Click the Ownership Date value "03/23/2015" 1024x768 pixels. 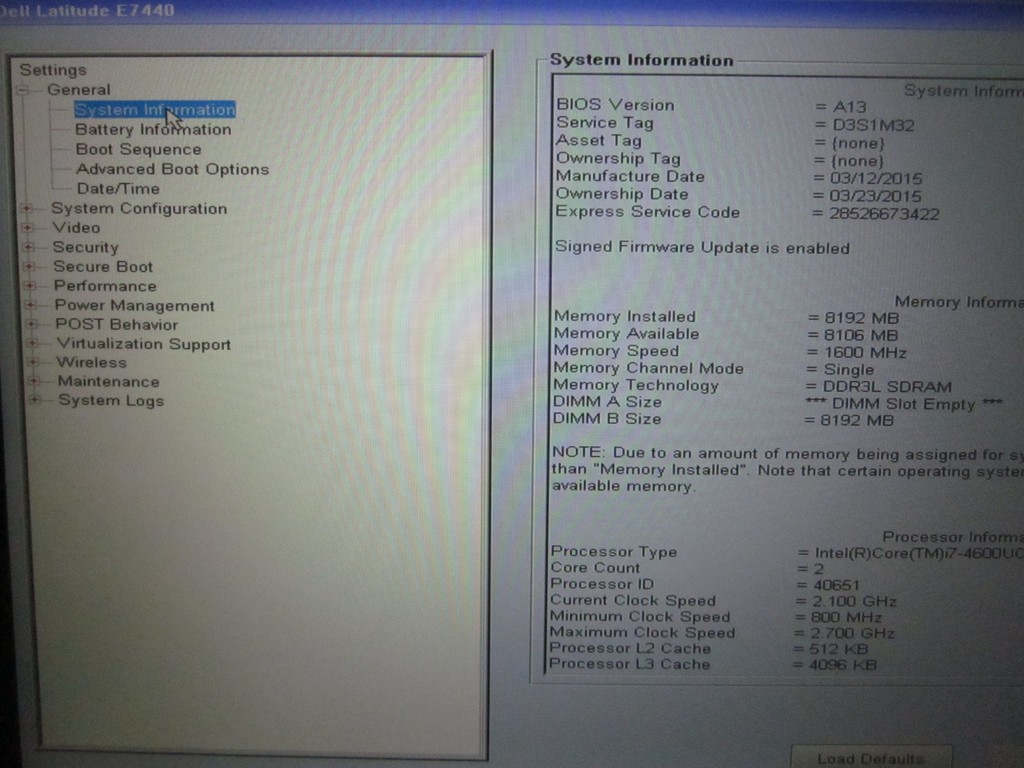[875, 196]
